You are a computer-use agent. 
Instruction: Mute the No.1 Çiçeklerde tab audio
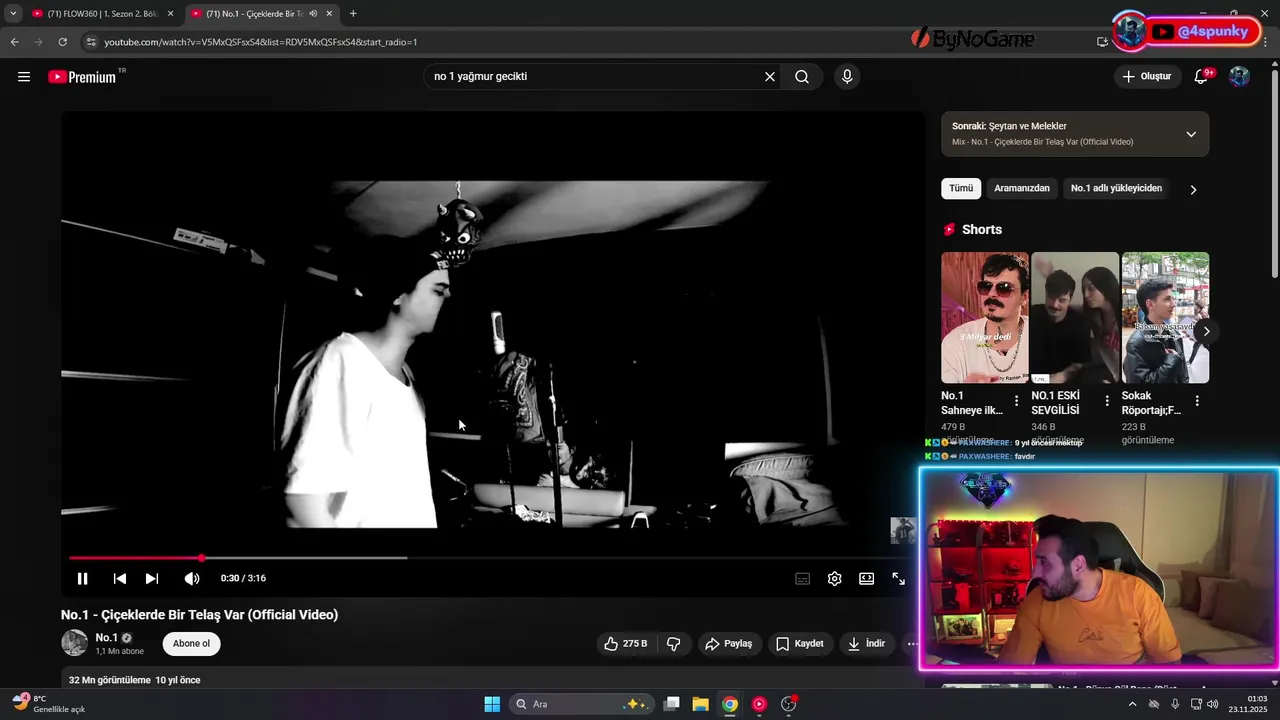[x=313, y=14]
